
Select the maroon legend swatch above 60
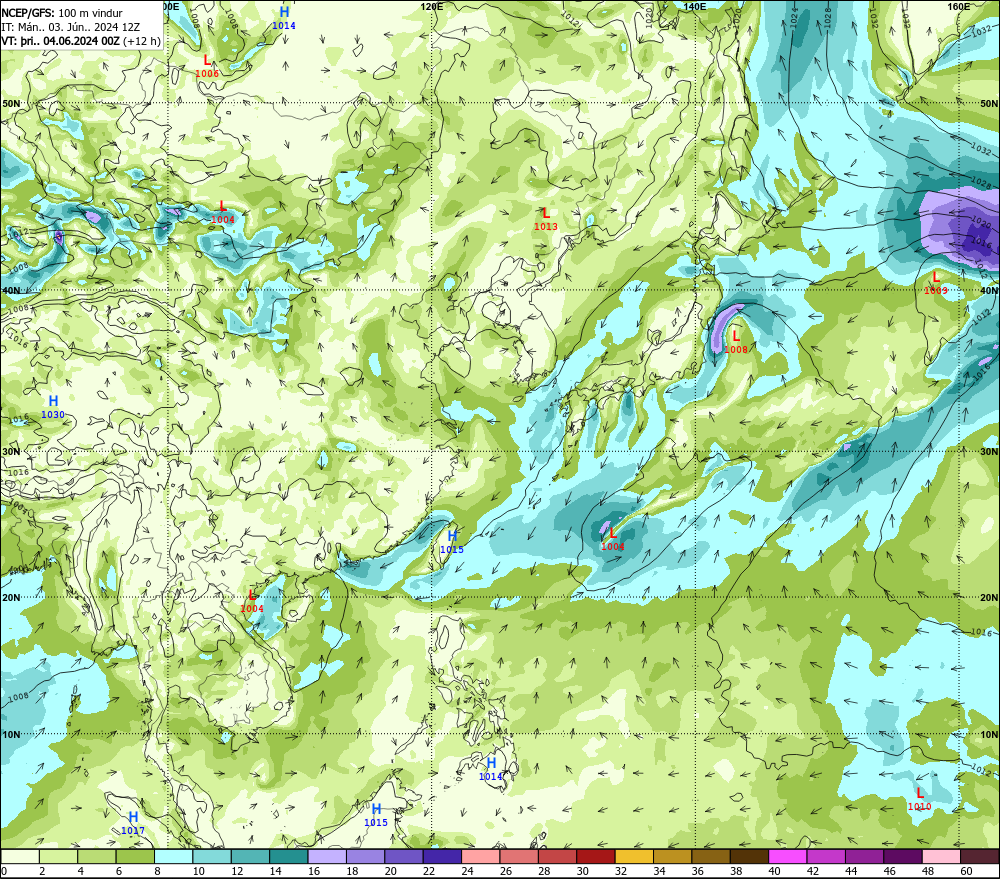click(x=980, y=856)
